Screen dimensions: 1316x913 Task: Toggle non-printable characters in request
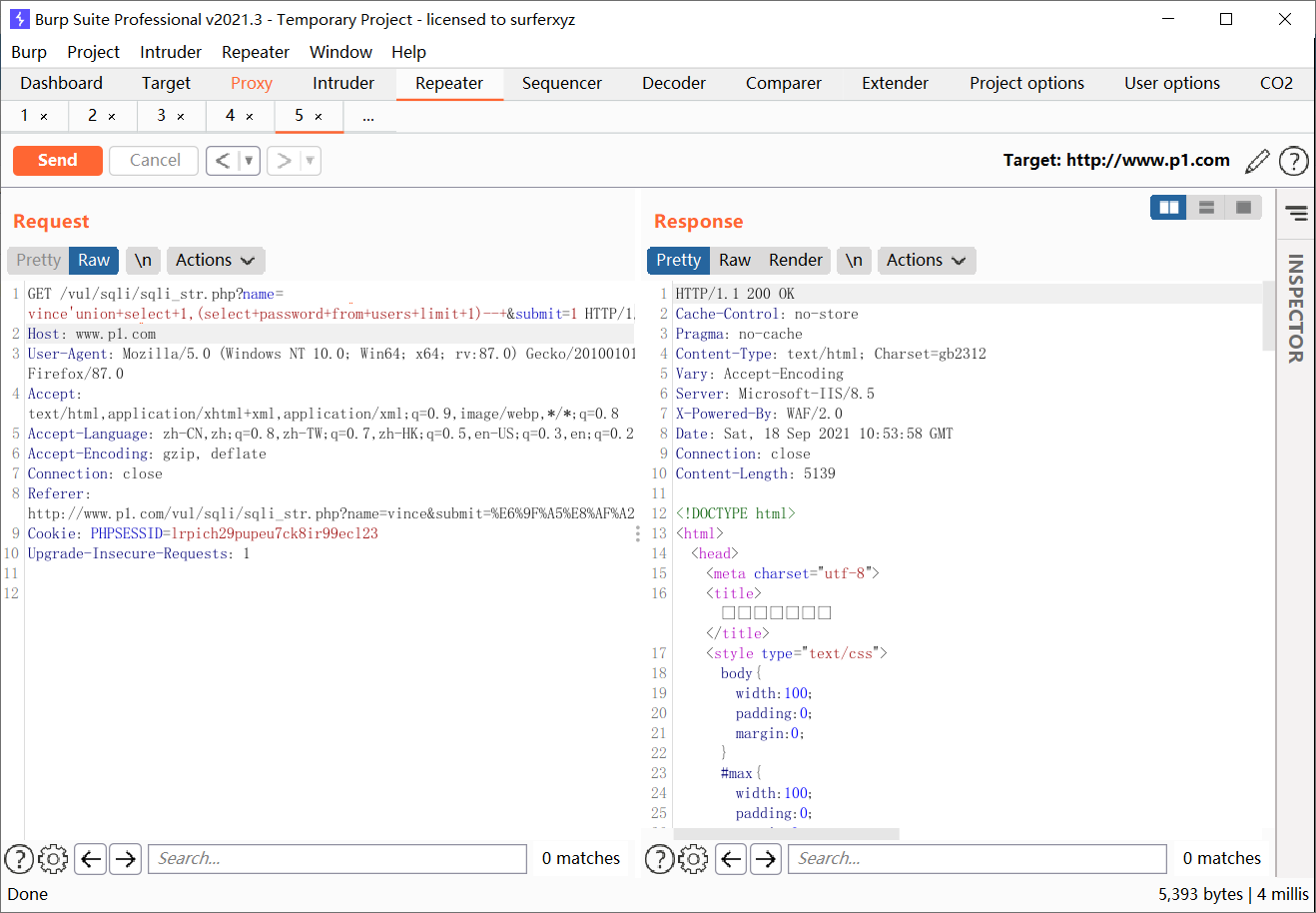(x=143, y=261)
